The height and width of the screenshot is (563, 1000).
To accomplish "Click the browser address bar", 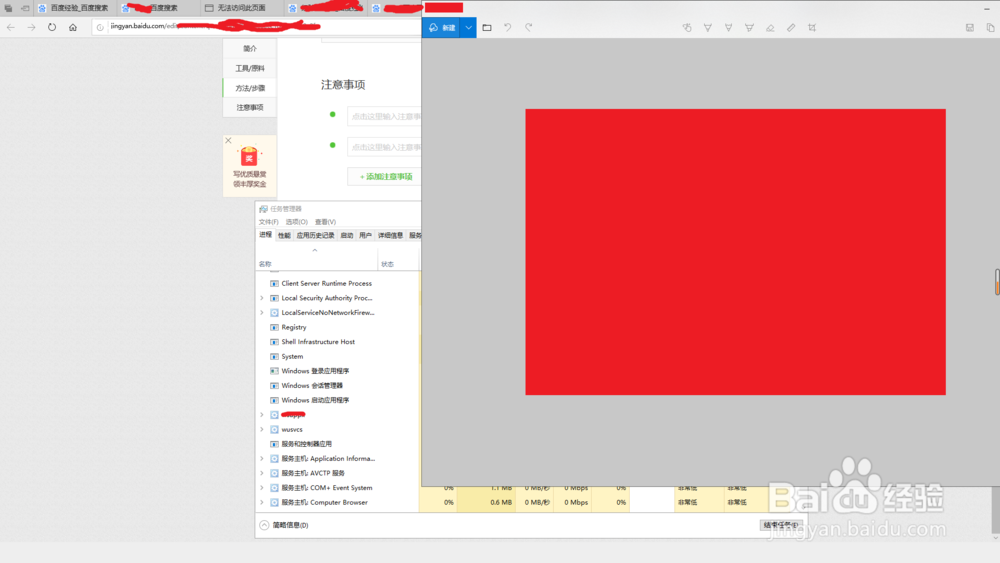I will tap(257, 27).
